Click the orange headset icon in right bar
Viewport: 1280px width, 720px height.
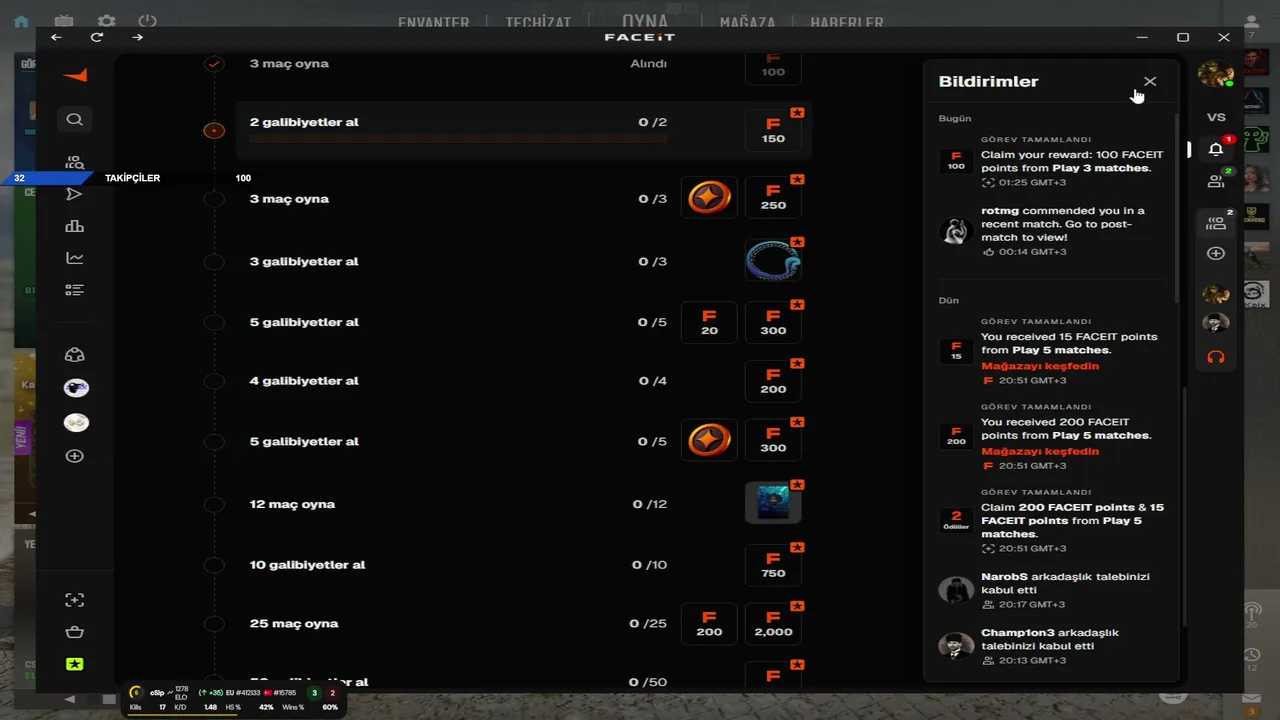pos(1216,357)
